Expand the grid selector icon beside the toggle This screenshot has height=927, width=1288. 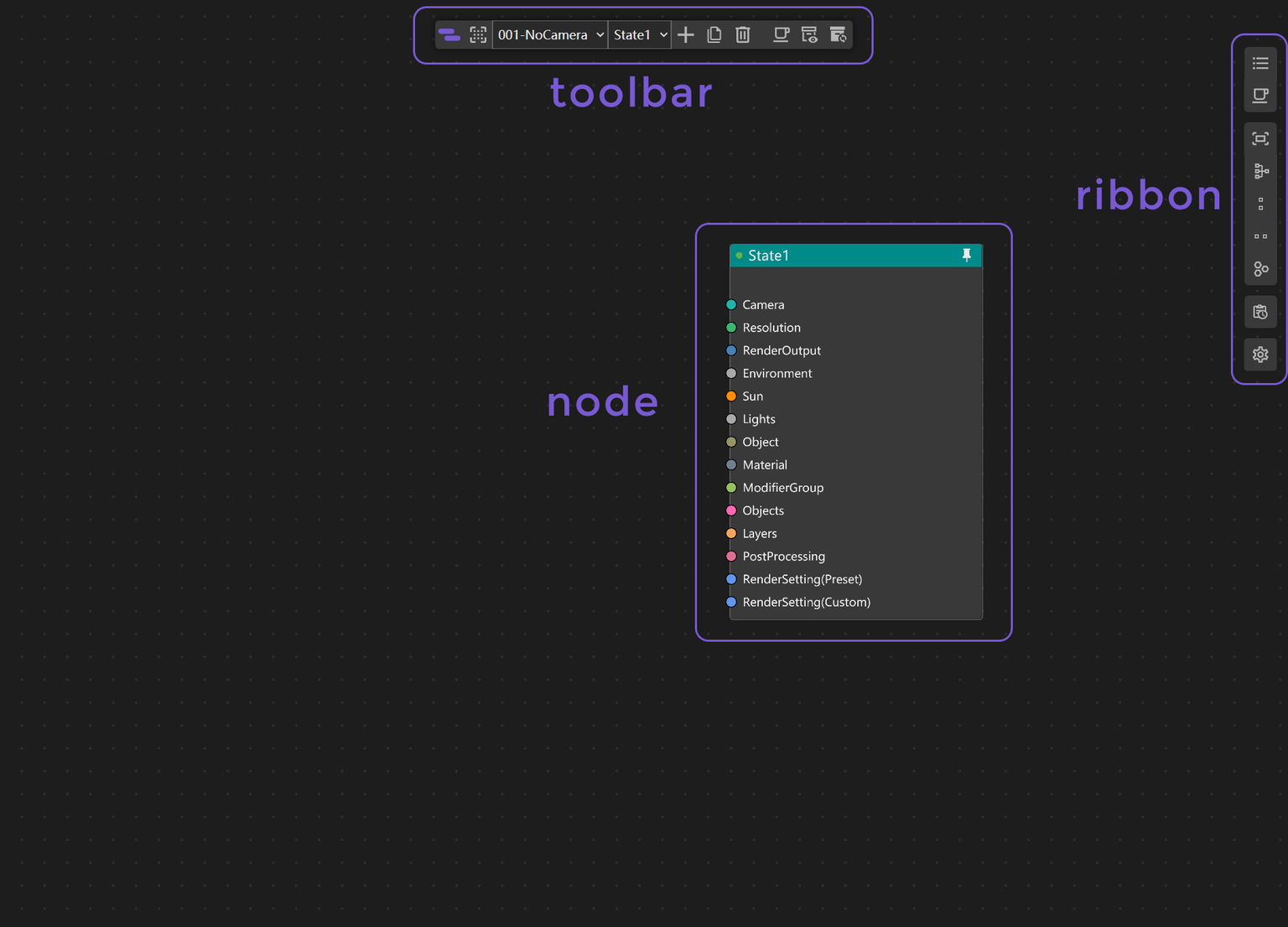(x=478, y=34)
